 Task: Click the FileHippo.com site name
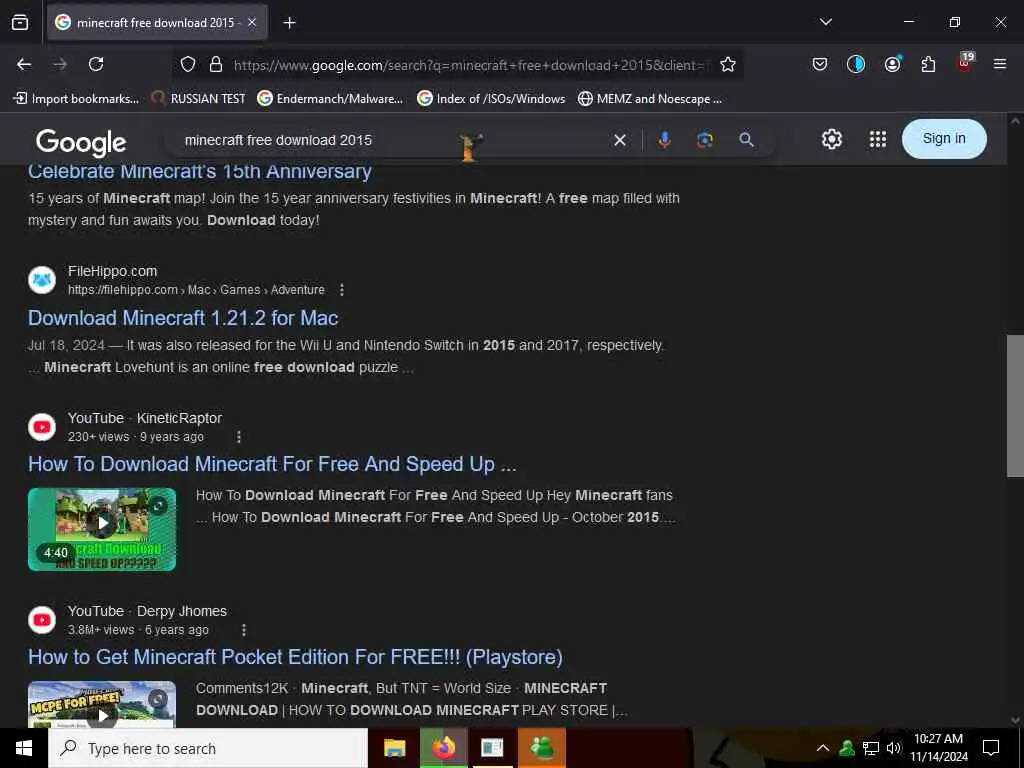coord(112,271)
